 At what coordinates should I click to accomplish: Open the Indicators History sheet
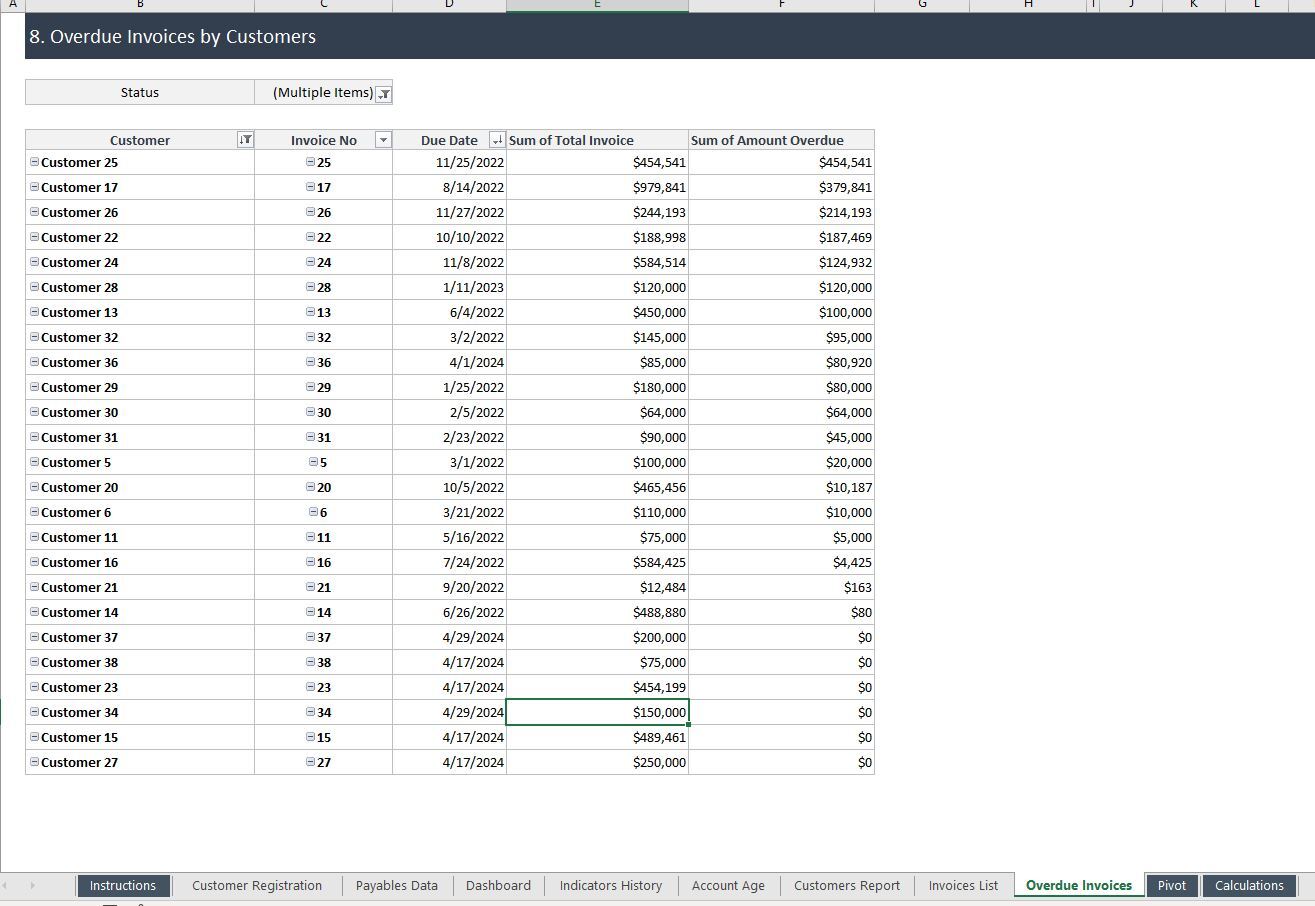click(x=611, y=886)
